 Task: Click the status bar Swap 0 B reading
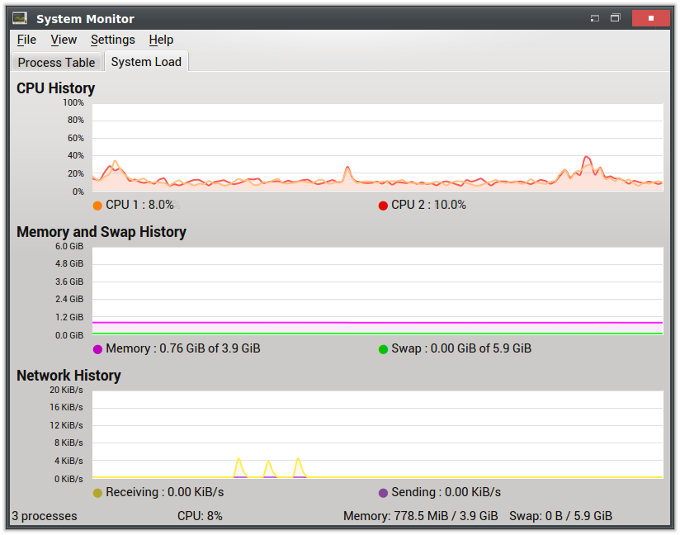tap(560, 516)
